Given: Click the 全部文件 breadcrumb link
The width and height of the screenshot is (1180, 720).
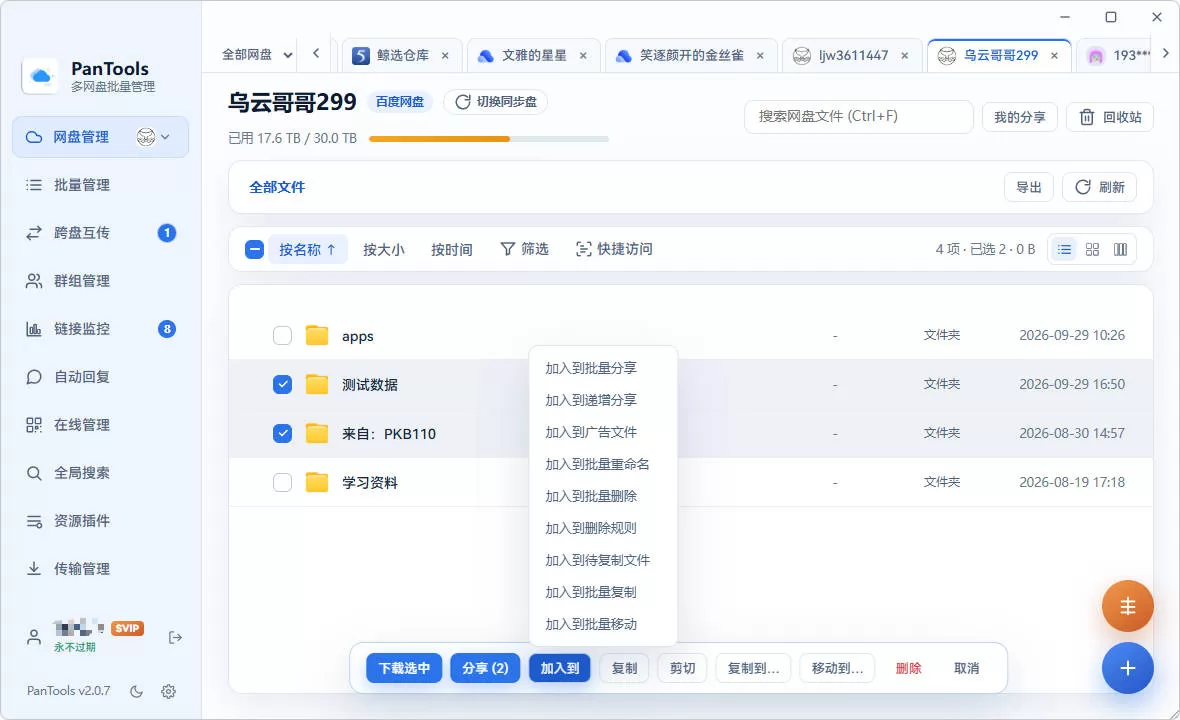Looking at the screenshot, I should click(x=277, y=187).
